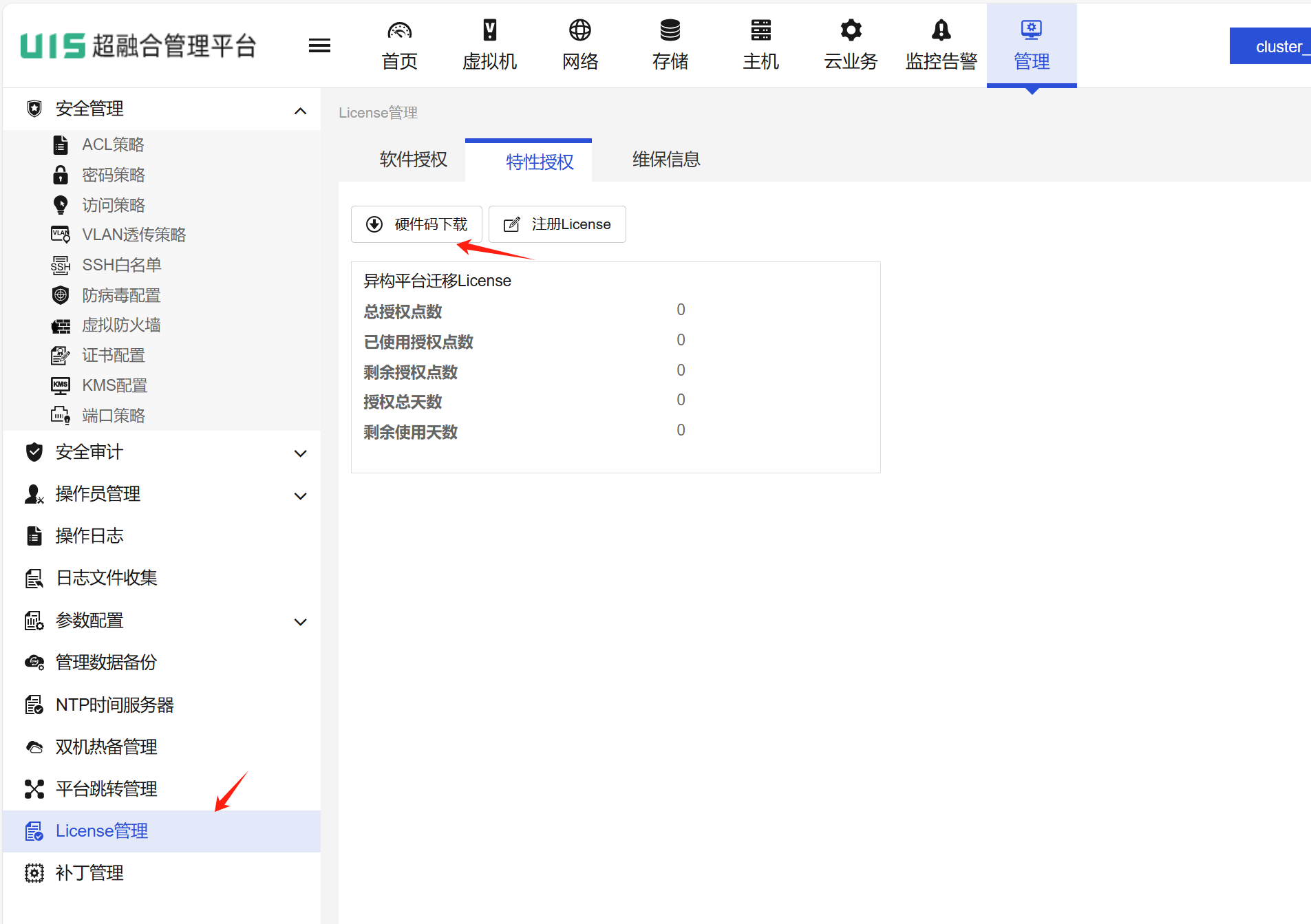Image resolution: width=1311 pixels, height=924 pixels.
Task: Open the 首页 home dashboard icon
Action: [x=399, y=30]
